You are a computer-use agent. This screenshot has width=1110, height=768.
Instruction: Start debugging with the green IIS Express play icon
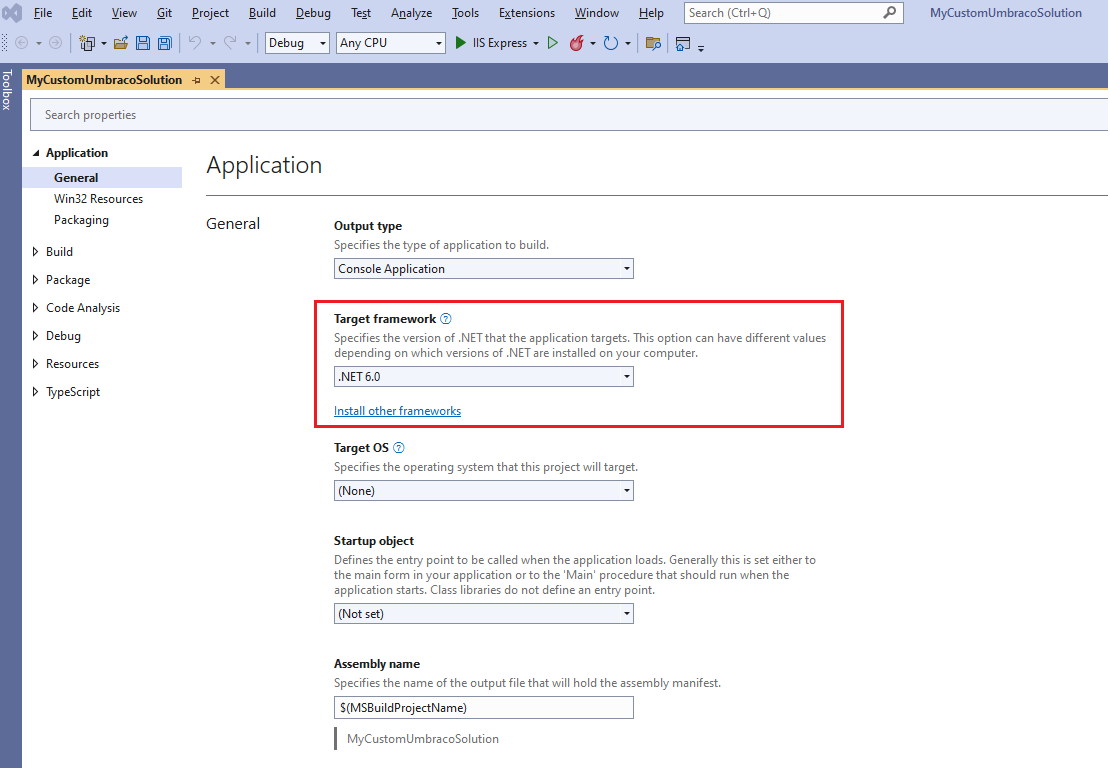point(460,43)
